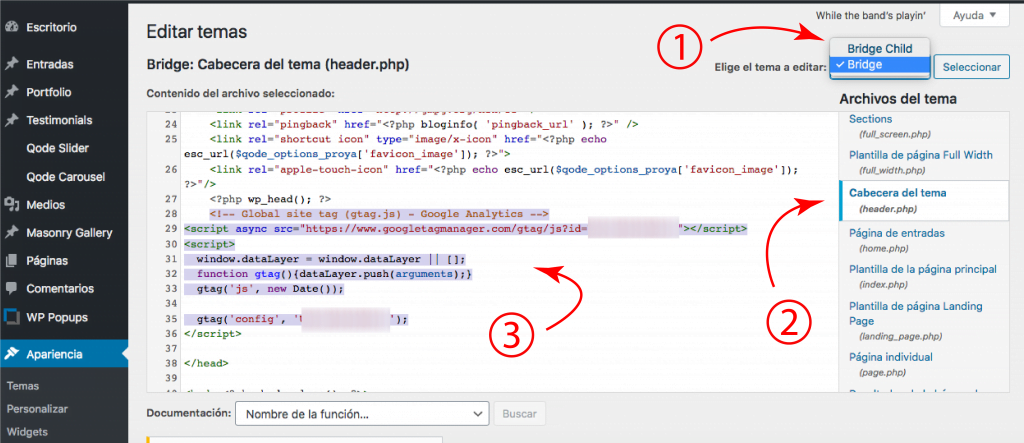Image resolution: width=1024 pixels, height=443 pixels.
Task: Click the function gtag() code line
Action: [334, 273]
